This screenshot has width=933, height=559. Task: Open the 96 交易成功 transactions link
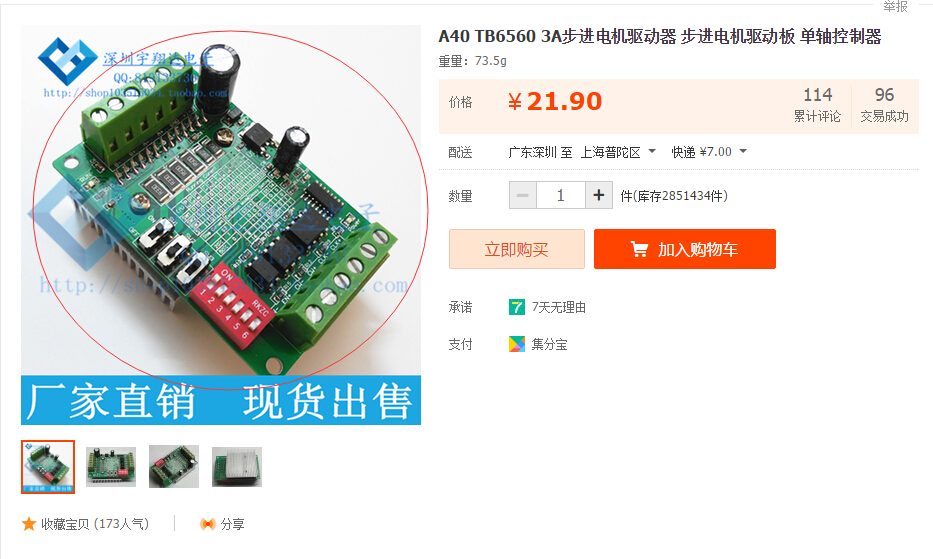[x=884, y=104]
